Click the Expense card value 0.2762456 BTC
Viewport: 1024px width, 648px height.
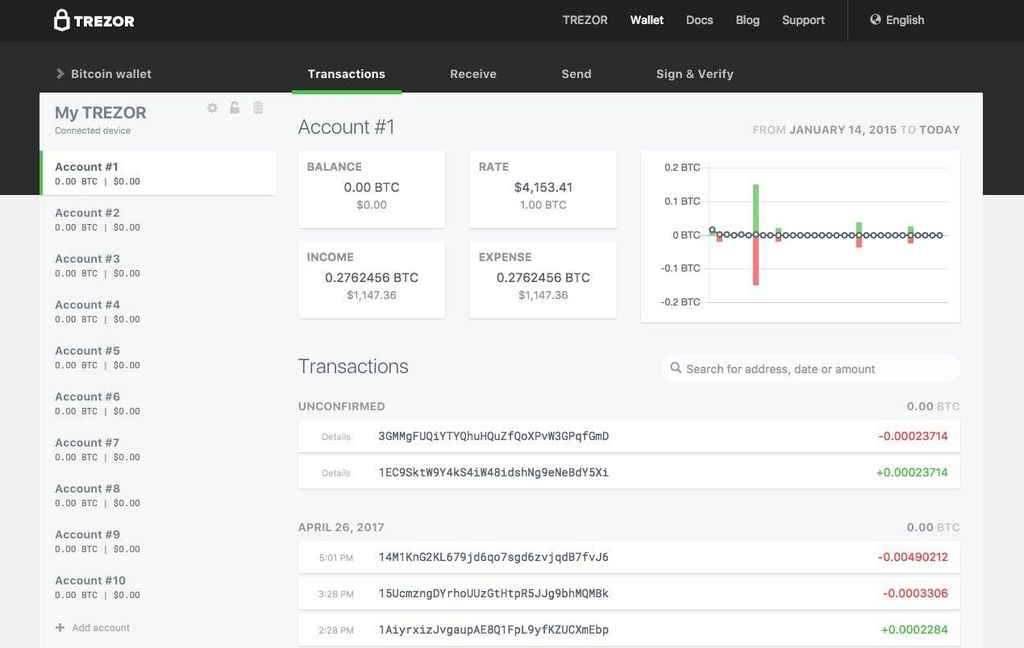point(543,278)
